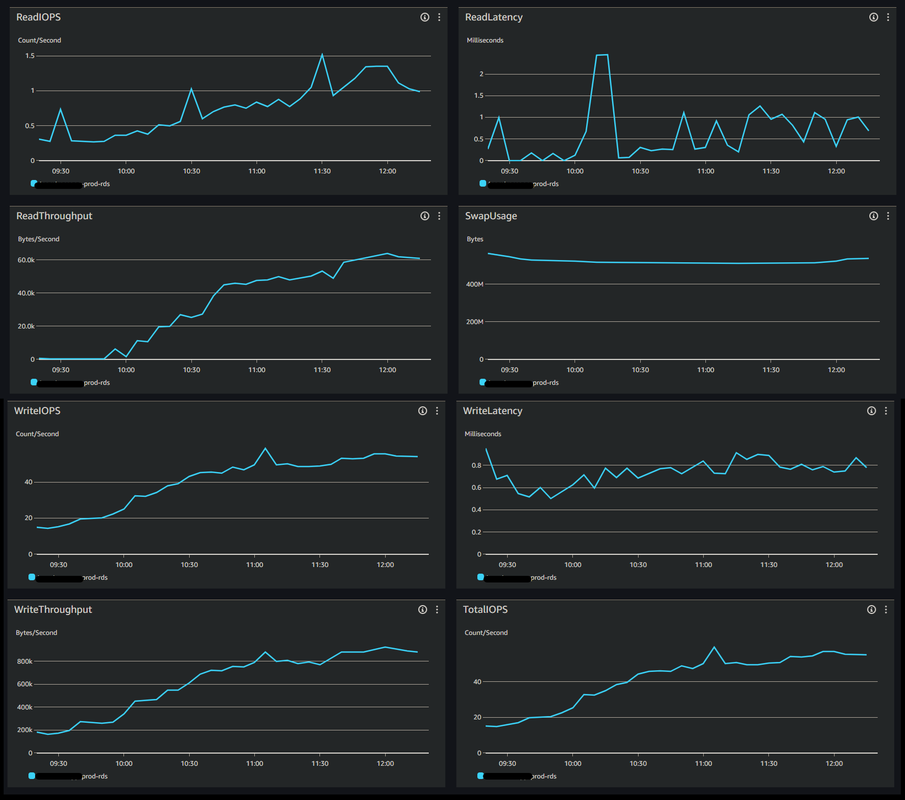Click 10:30 time label on TotalIOPS chart
The height and width of the screenshot is (800, 905).
(638, 764)
